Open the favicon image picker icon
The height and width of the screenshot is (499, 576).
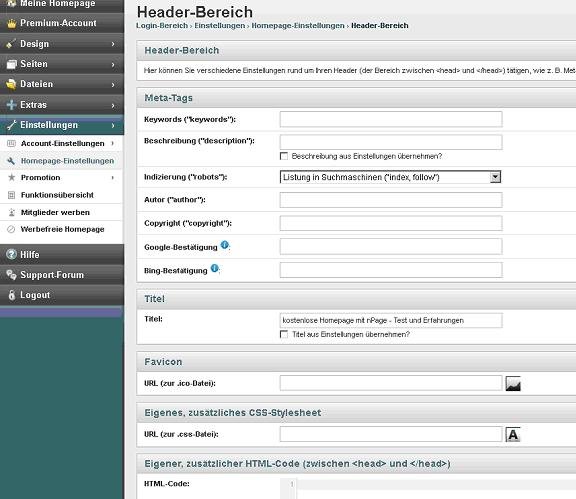coord(513,383)
